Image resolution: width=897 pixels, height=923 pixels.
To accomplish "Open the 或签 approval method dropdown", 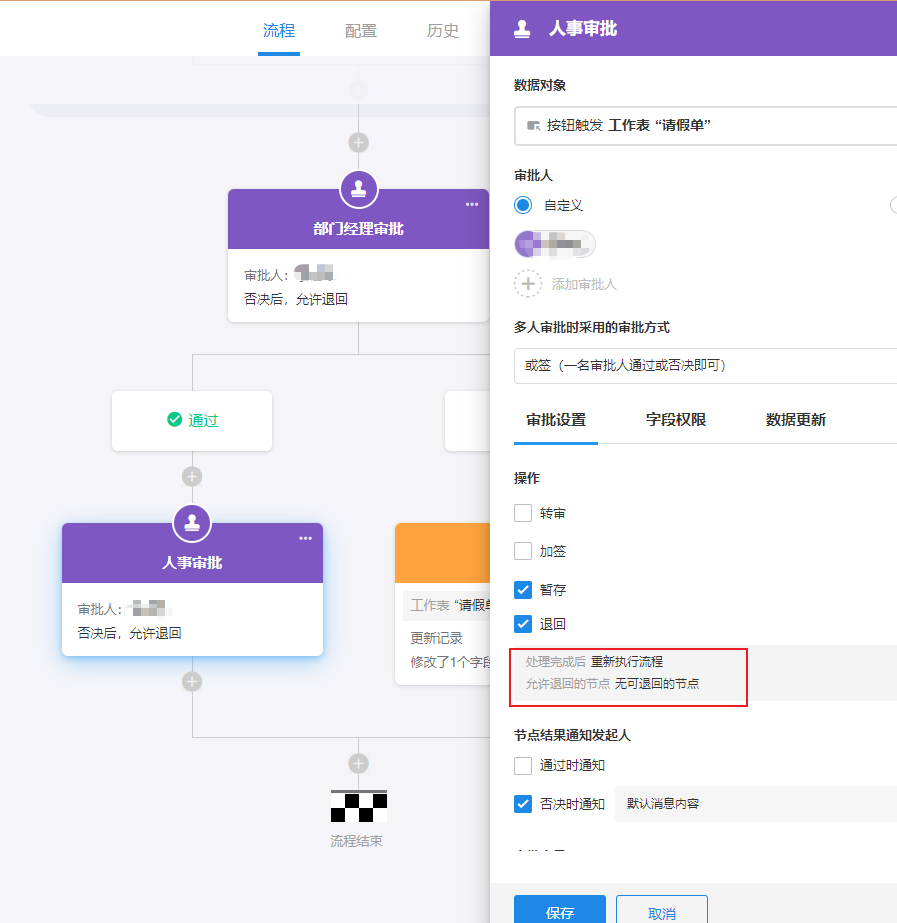I will coord(704,365).
